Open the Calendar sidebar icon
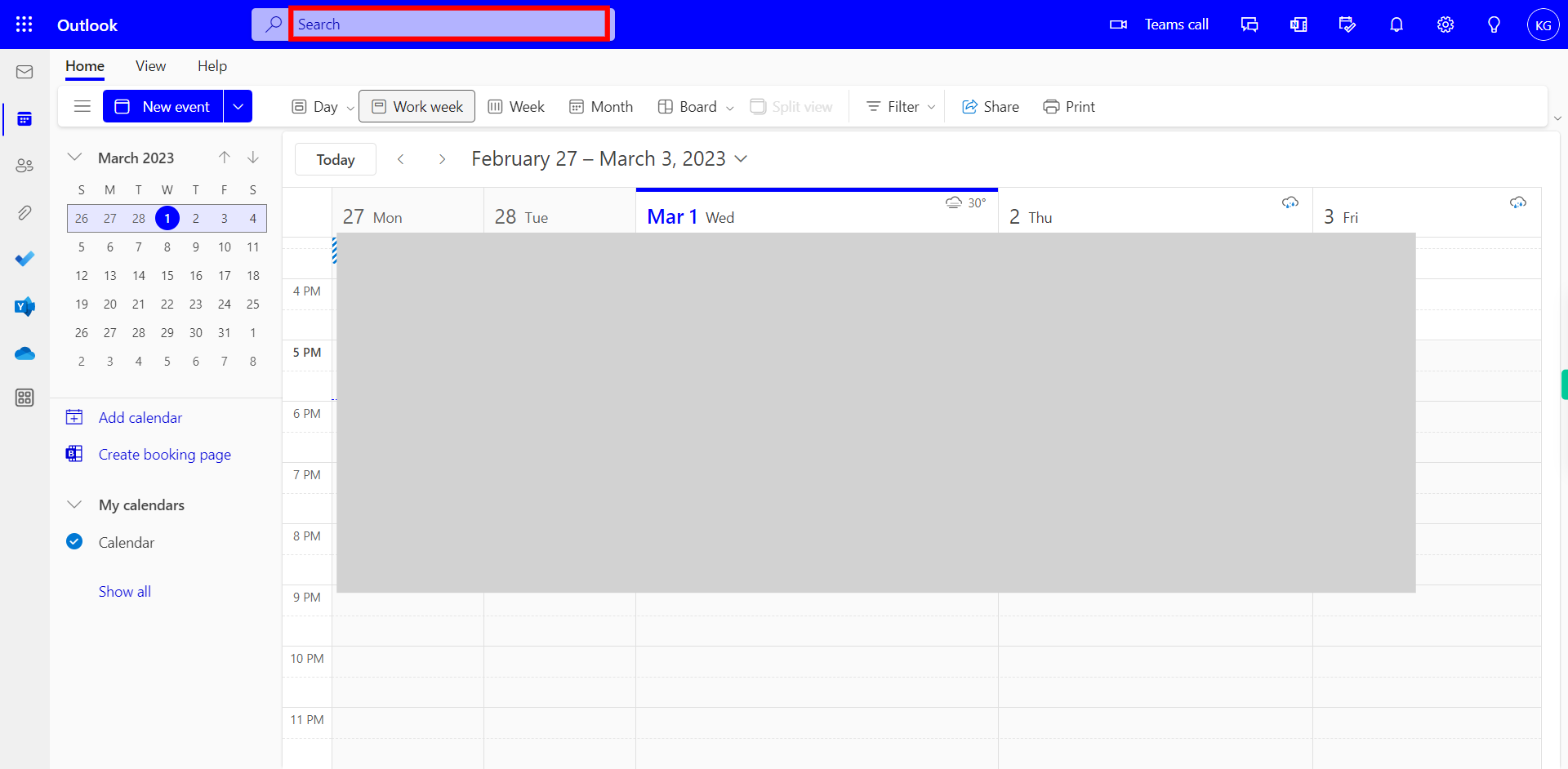Screen dimensions: 1568x769 [x=24, y=119]
